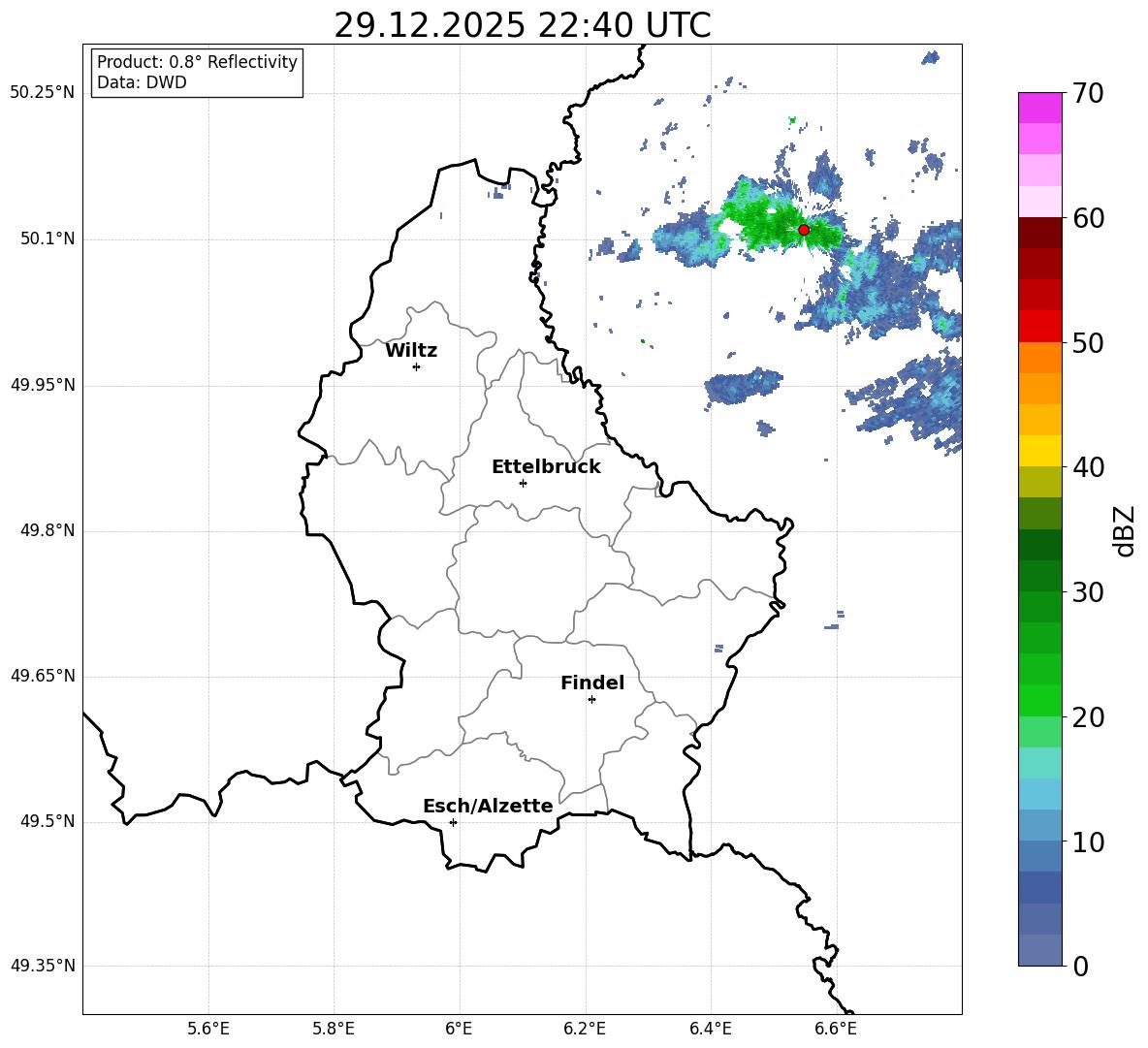1148x1048 pixels.
Task: Click the colorbar tick label 50
Action: pos(1088,342)
